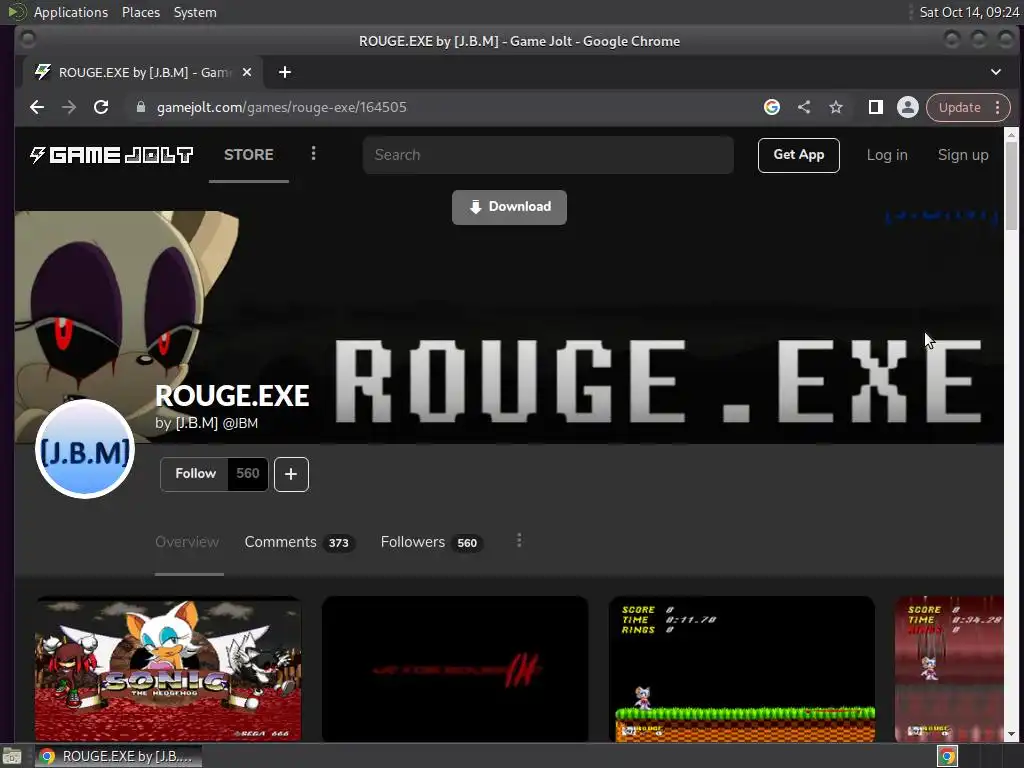Viewport: 1024px width, 768px height.
Task: Click scrollbar down arrow
Action: pos(1011,734)
